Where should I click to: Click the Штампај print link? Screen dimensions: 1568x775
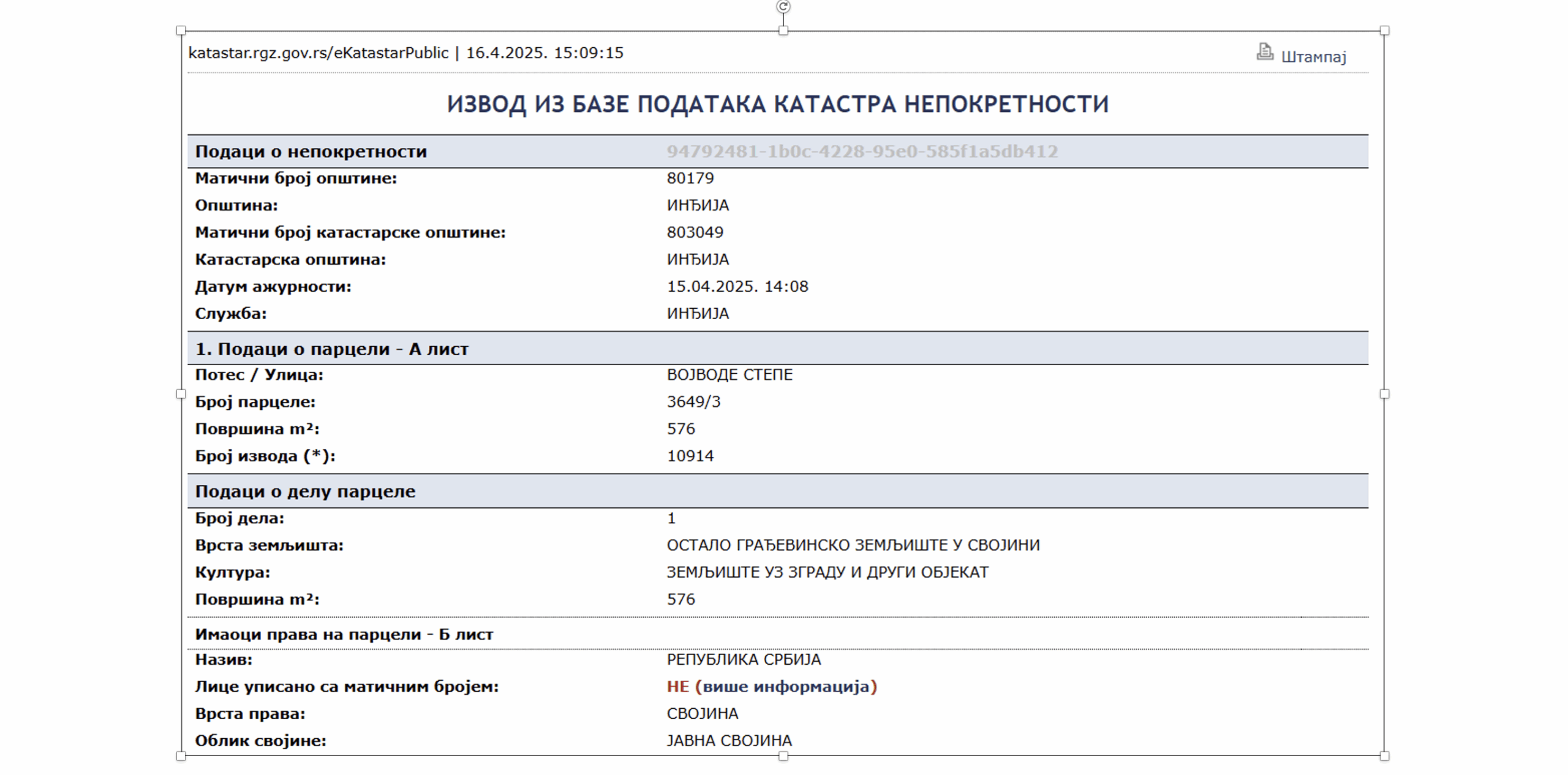[1313, 57]
